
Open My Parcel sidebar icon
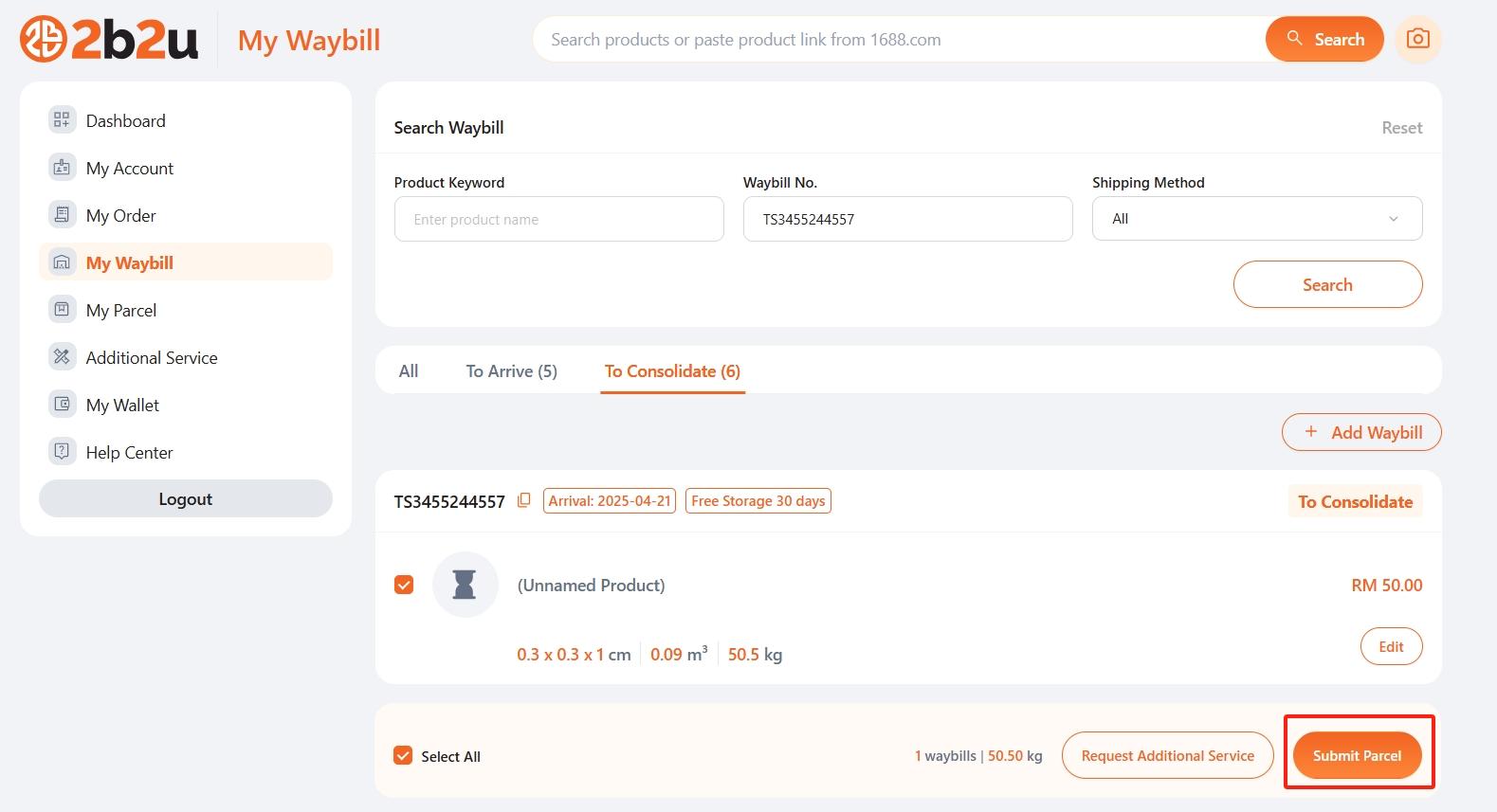click(62, 310)
